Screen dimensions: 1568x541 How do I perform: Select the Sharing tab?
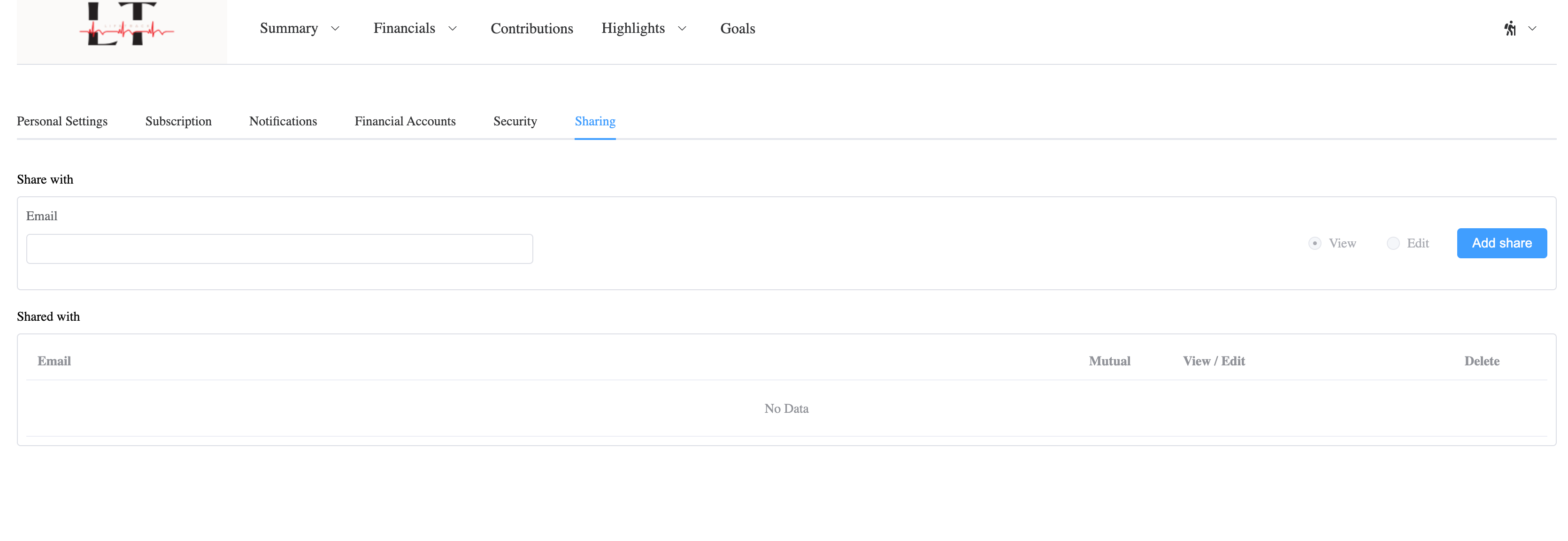pyautogui.click(x=595, y=121)
